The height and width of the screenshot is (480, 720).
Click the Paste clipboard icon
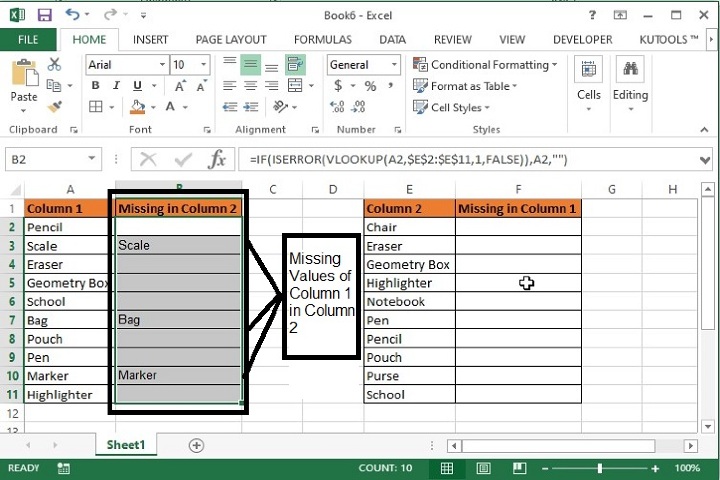[x=24, y=73]
